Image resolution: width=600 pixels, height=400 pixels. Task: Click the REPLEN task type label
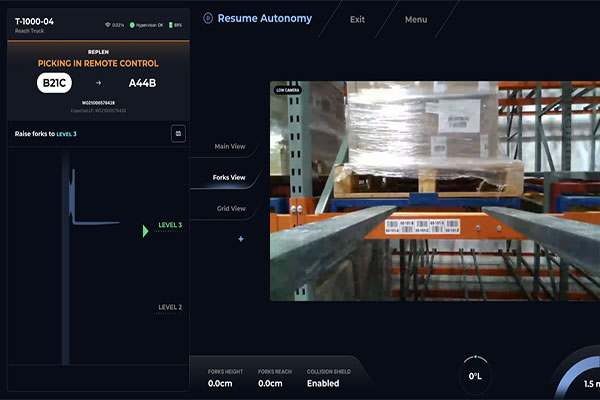coord(98,52)
